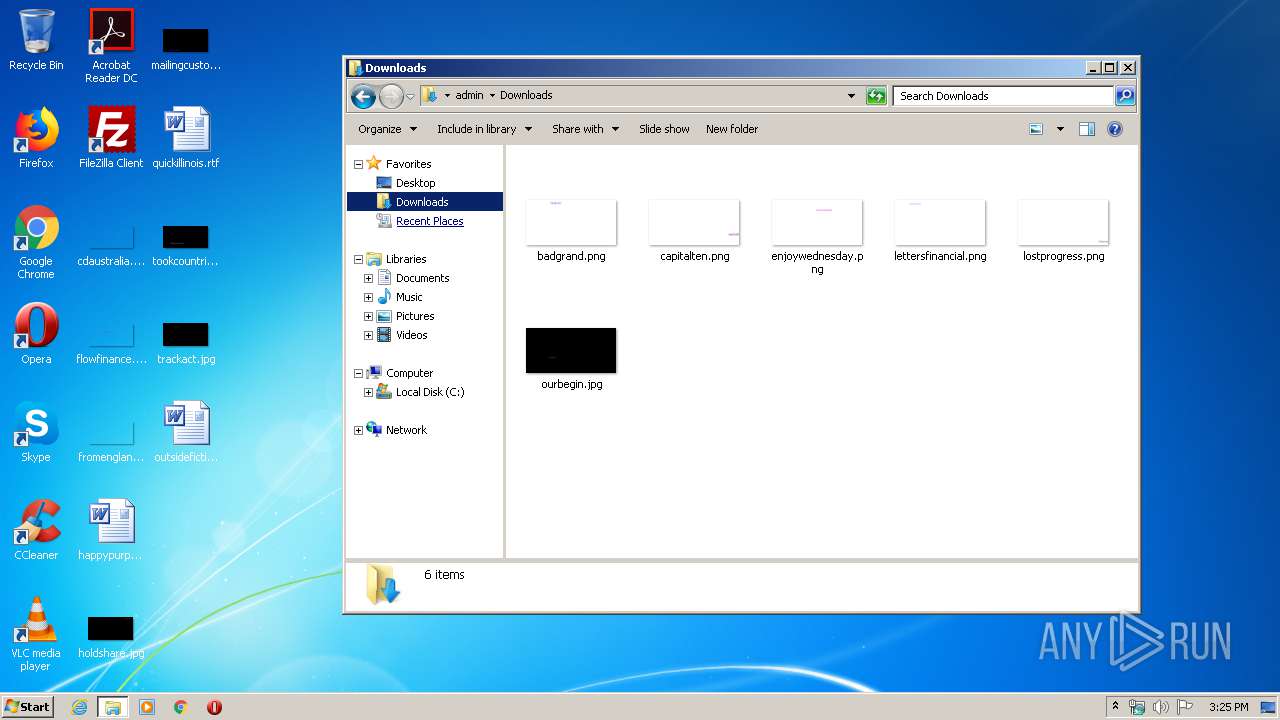
Task: Select Desktop in Favorites
Action: (415, 183)
